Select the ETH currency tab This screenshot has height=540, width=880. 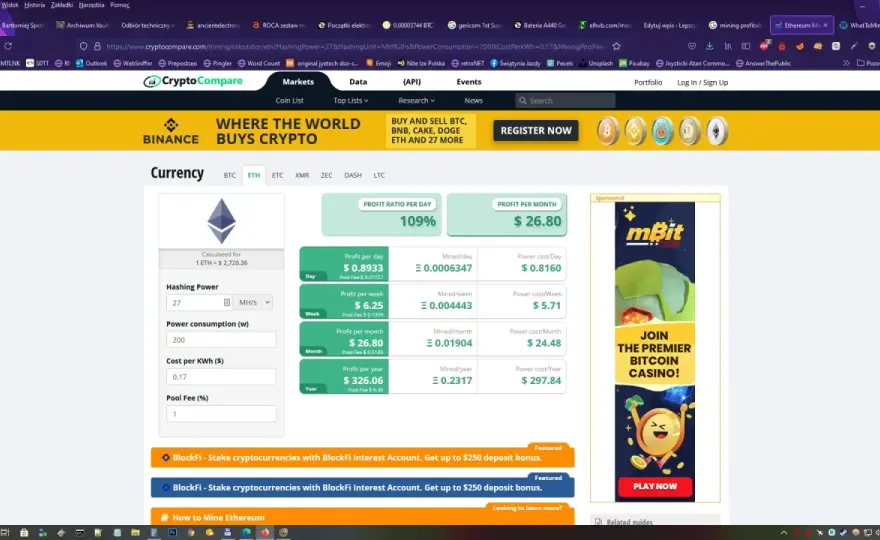[x=254, y=175]
